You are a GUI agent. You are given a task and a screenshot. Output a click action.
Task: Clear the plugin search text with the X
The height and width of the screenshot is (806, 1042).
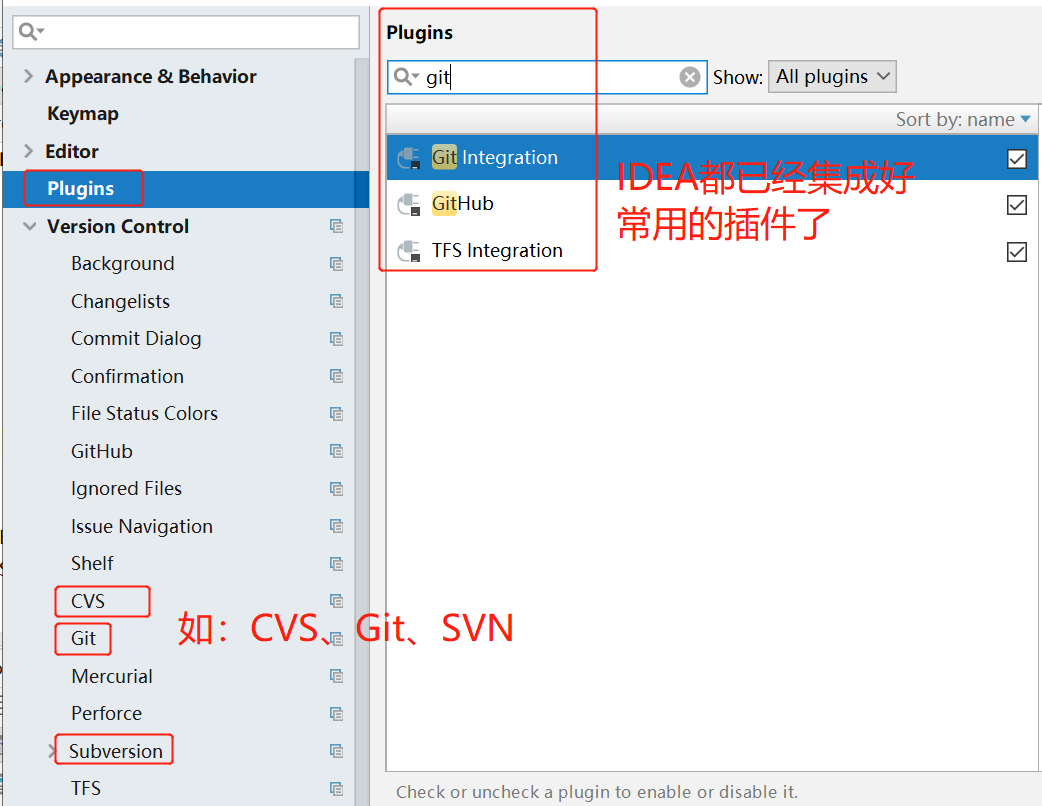pyautogui.click(x=690, y=77)
